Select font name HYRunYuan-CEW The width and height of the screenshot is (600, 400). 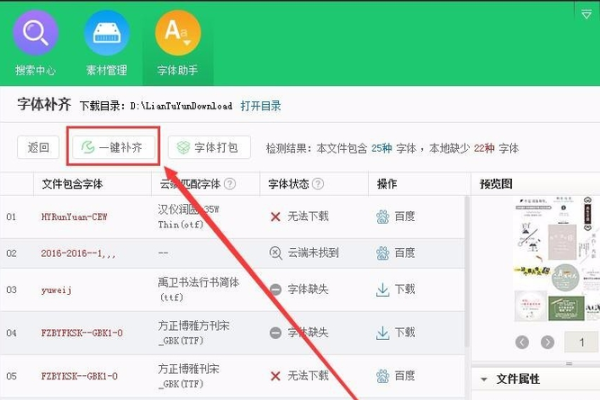pos(74,217)
